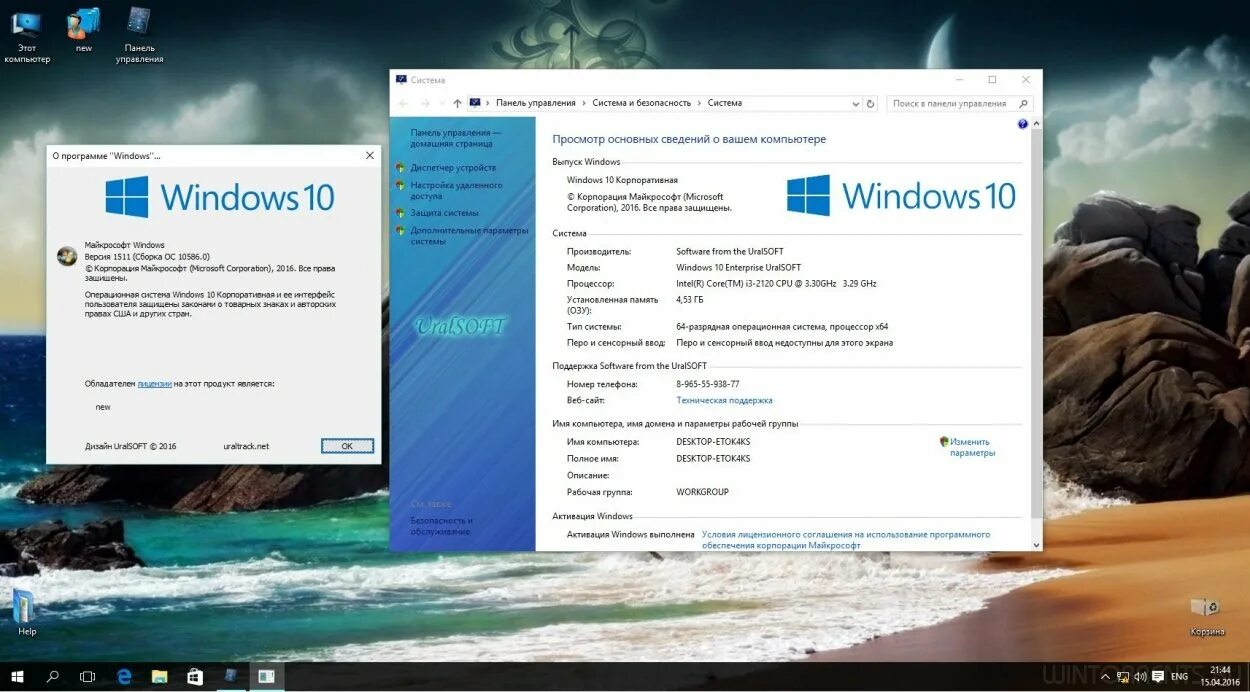Click 'Изменить параметры' link
Viewport: 1250px width, 692px height.
coord(971,447)
